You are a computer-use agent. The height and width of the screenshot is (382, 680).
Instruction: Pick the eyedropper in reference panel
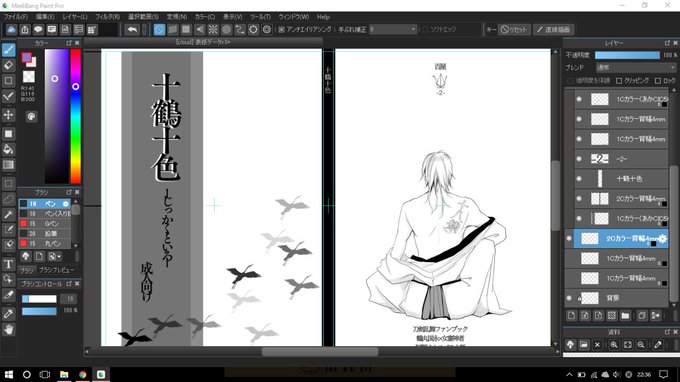tap(657, 345)
